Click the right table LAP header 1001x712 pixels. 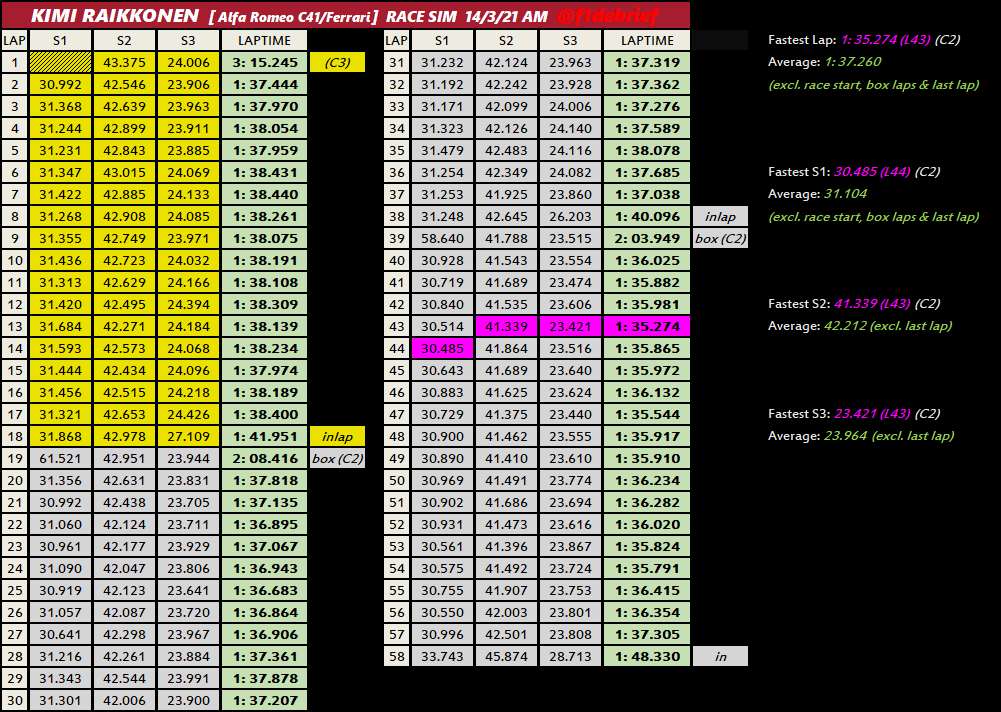(396, 40)
